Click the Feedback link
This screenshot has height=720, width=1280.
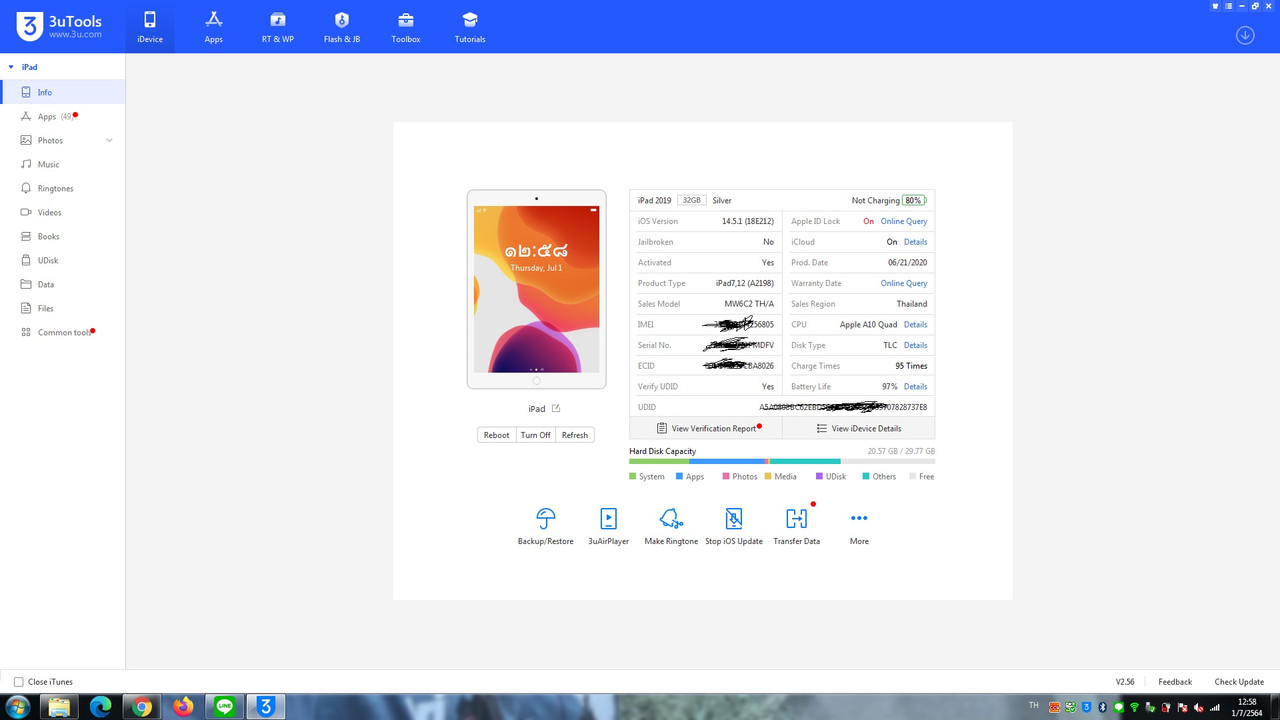pyautogui.click(x=1175, y=682)
